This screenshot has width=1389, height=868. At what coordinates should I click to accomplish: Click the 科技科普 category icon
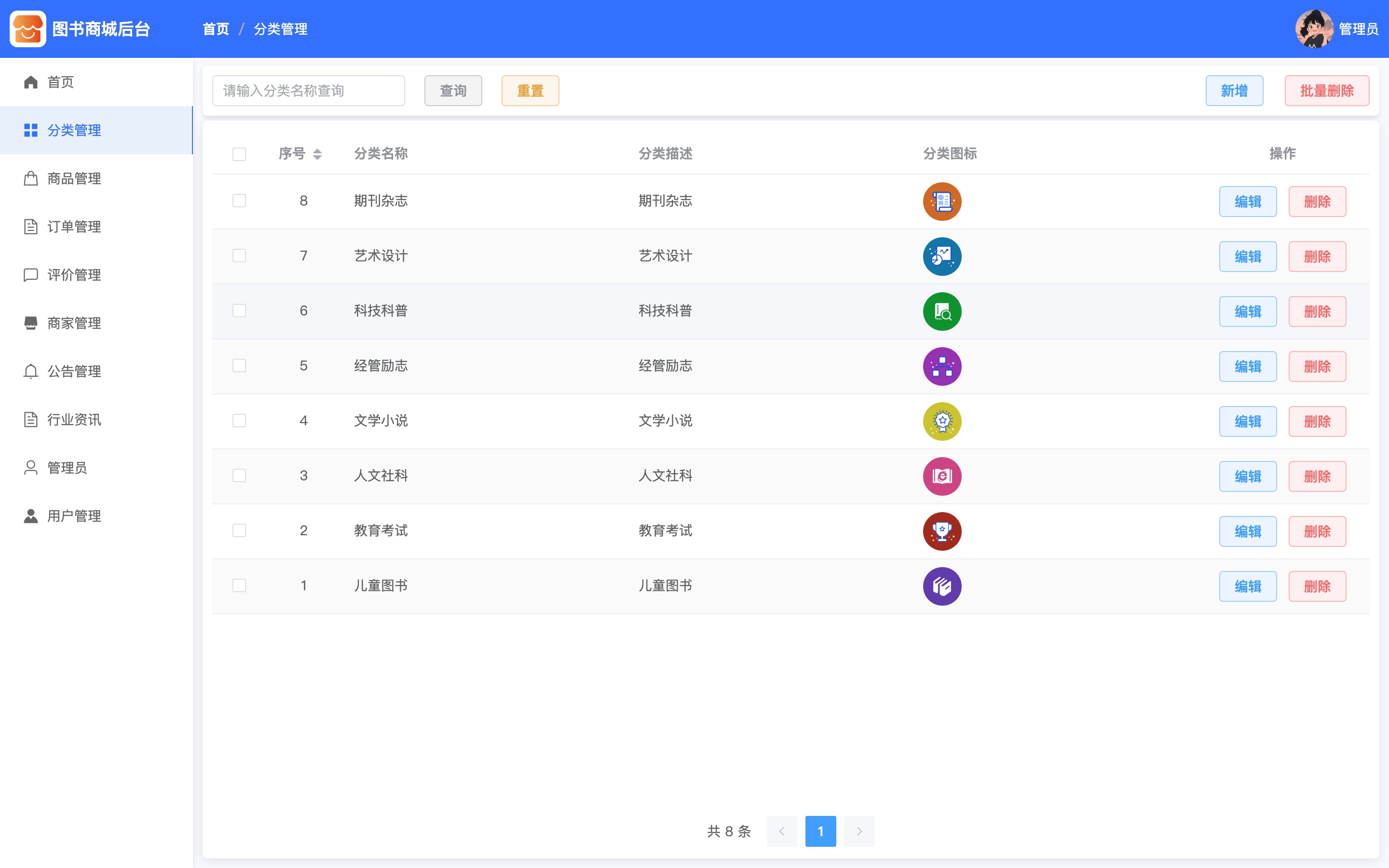tap(942, 311)
